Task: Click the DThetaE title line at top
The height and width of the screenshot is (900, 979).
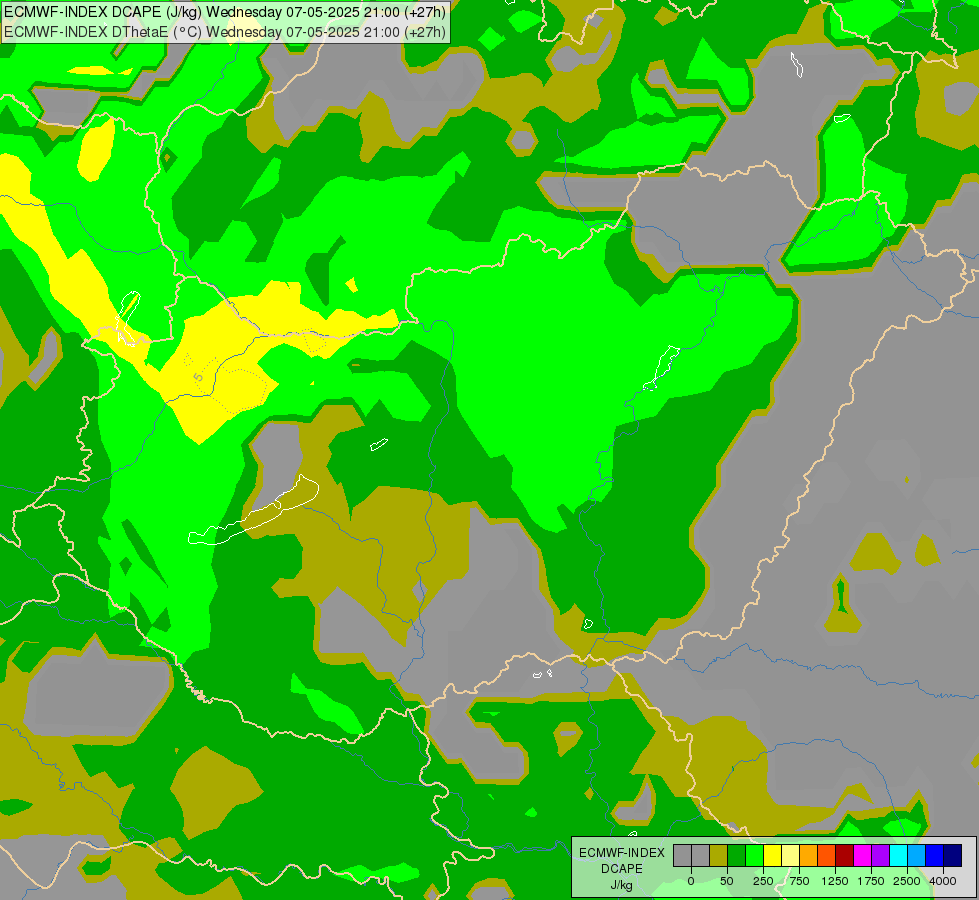Action: [225, 31]
